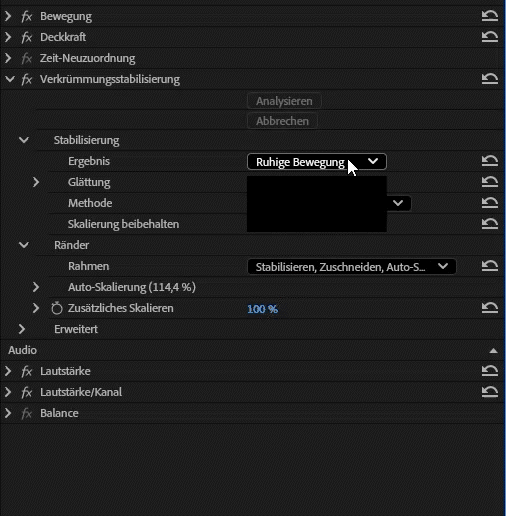
Task: Reset the Glättung parameter
Action: [490, 182]
